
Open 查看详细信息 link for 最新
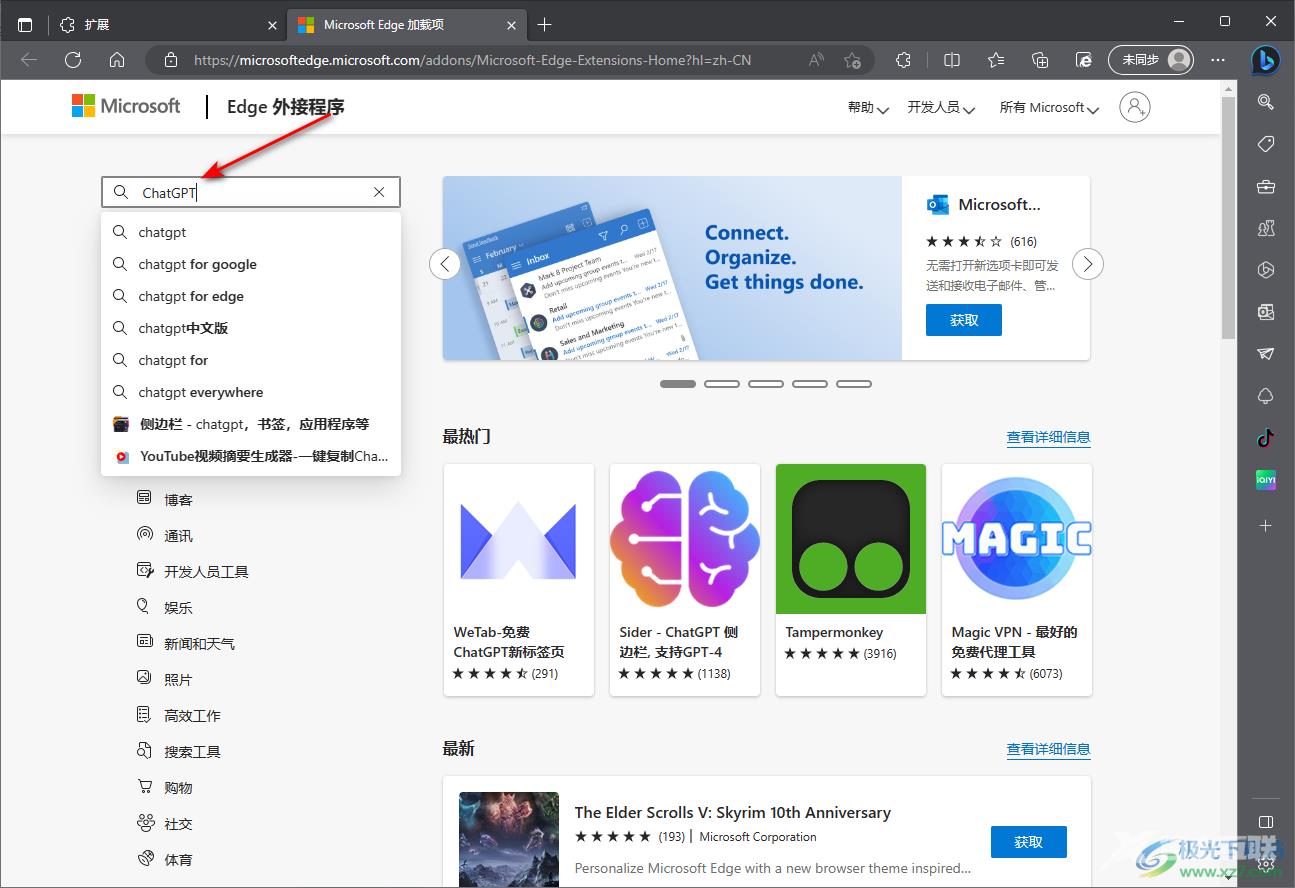pos(1048,749)
